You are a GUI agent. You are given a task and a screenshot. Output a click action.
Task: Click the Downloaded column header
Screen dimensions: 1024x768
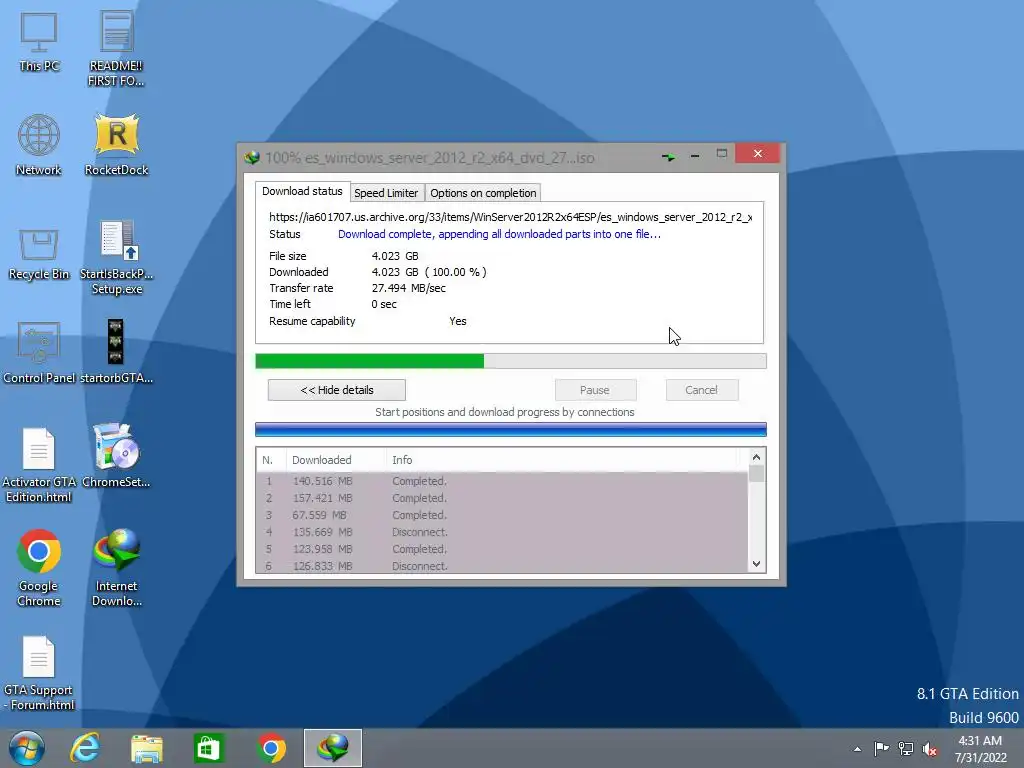(336, 460)
